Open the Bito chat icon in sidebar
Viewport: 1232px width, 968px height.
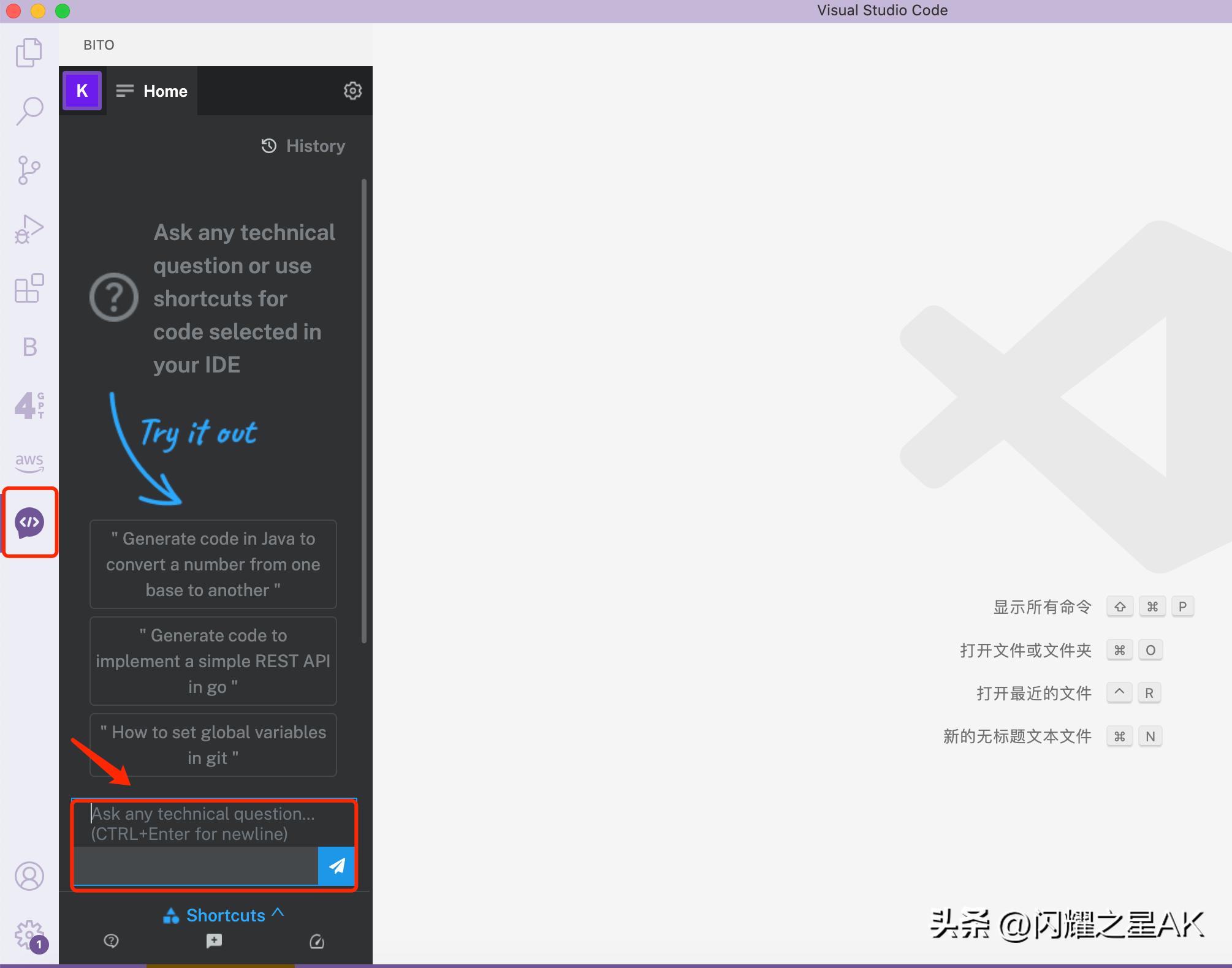(x=29, y=523)
